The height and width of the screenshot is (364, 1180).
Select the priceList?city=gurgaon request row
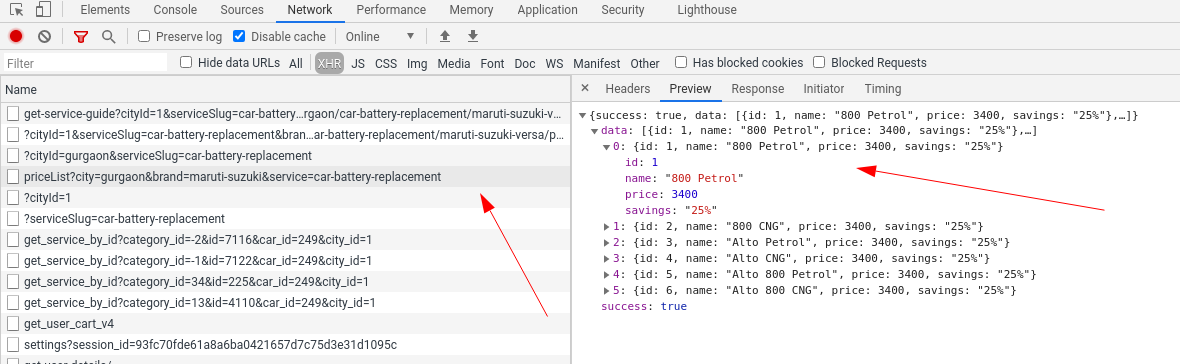(x=285, y=177)
